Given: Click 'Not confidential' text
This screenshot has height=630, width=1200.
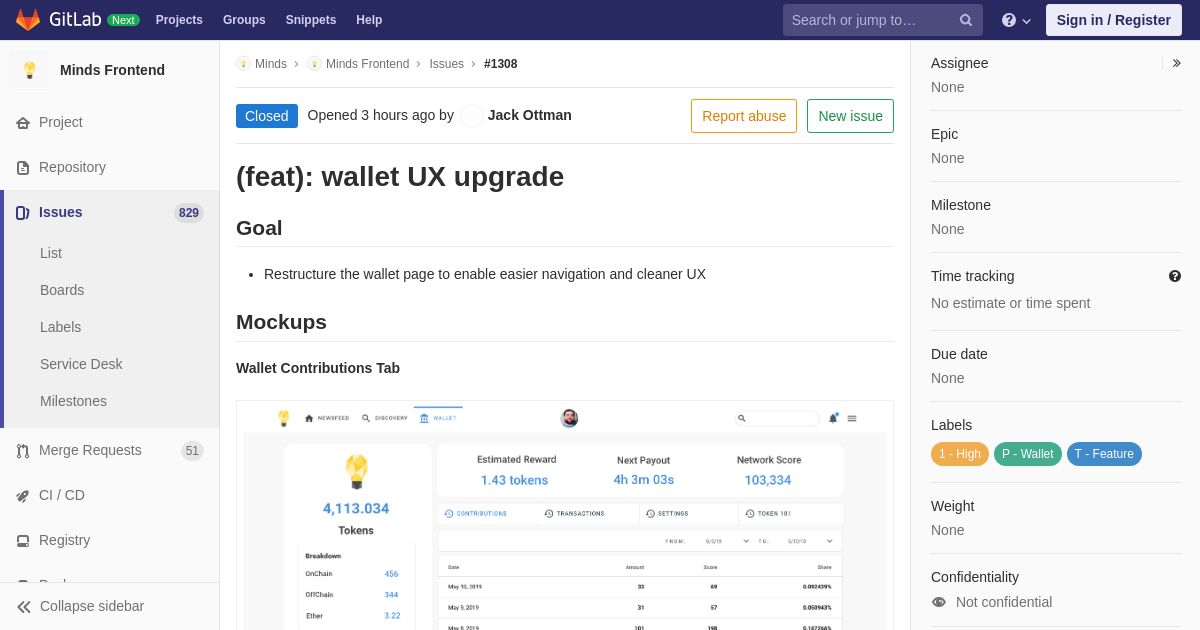Looking at the screenshot, I should coord(1004,602).
